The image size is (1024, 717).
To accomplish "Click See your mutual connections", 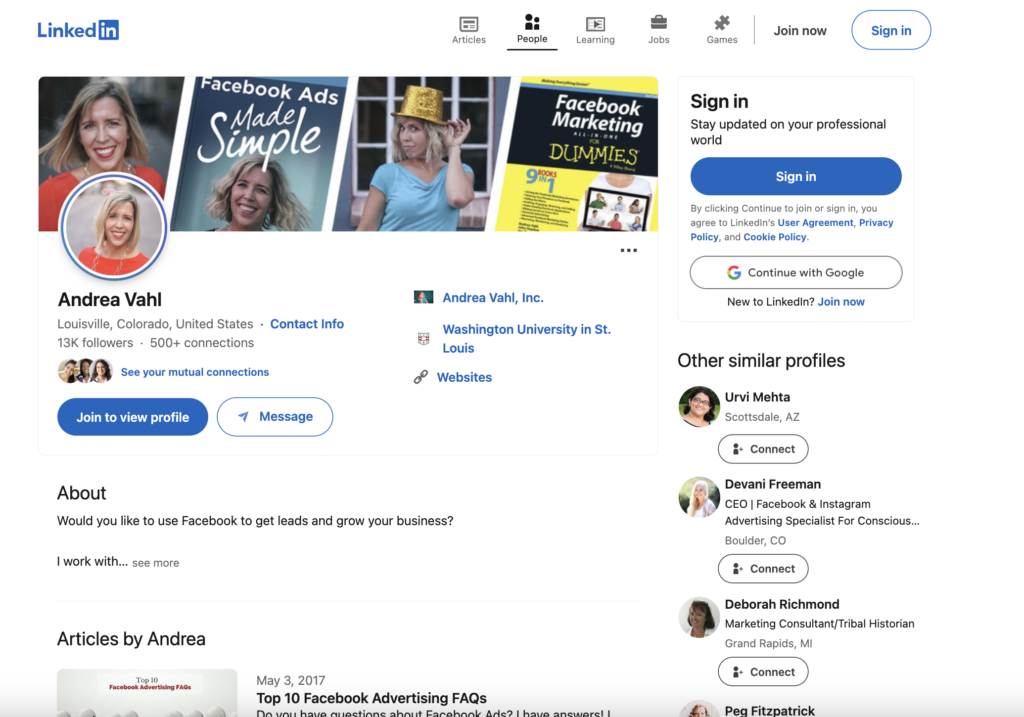I will (195, 372).
